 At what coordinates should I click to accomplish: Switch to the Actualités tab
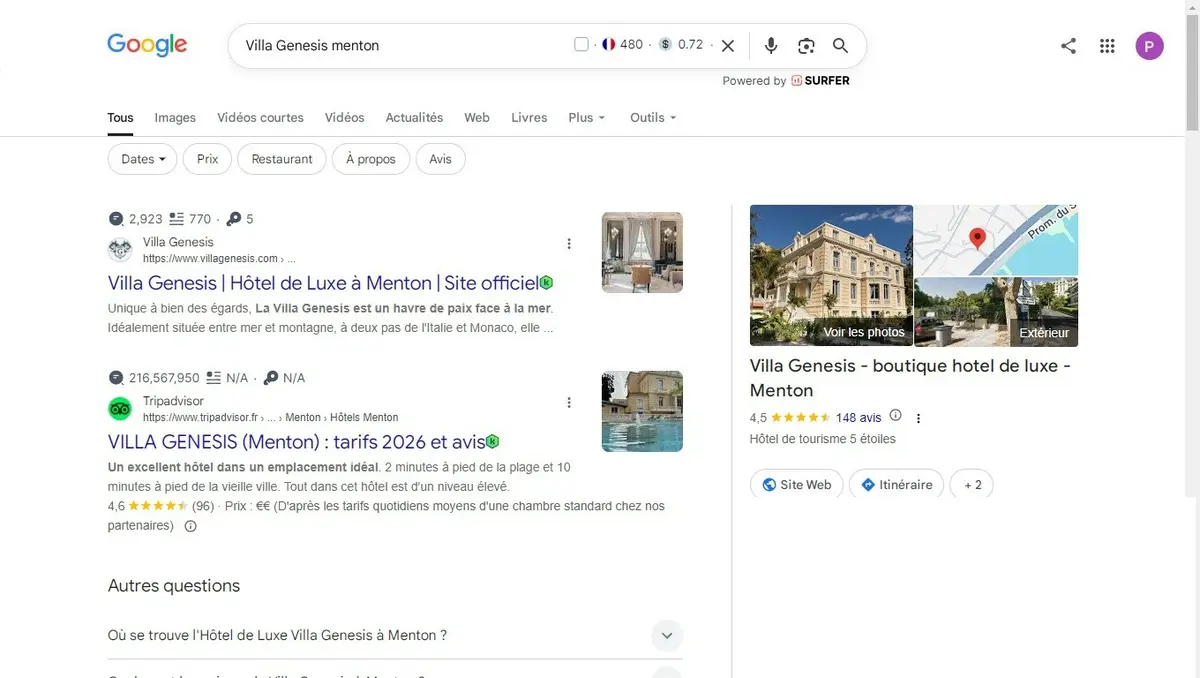tap(414, 118)
